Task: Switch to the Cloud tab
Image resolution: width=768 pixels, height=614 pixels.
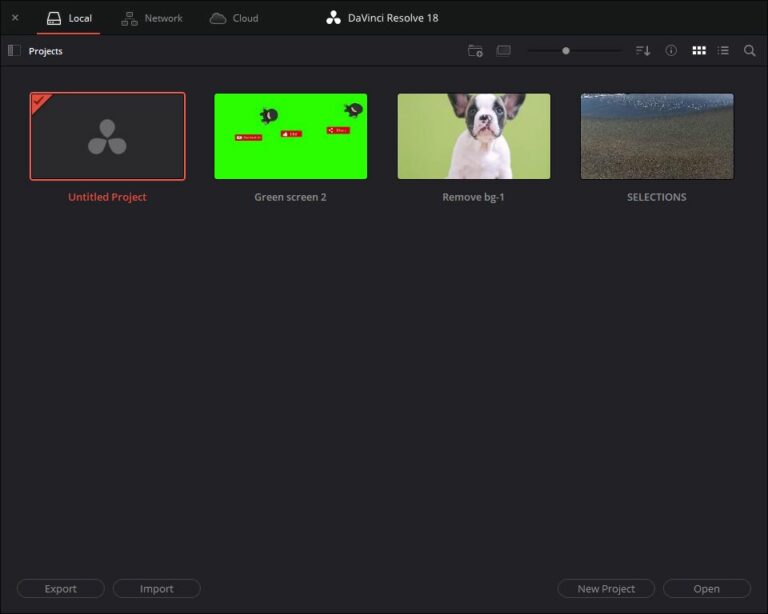Action: [234, 18]
